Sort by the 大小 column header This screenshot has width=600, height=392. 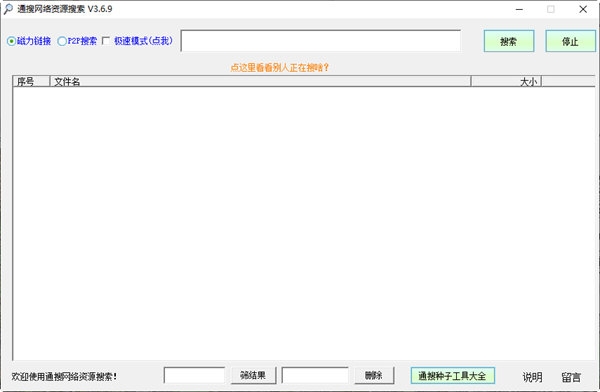[506, 81]
